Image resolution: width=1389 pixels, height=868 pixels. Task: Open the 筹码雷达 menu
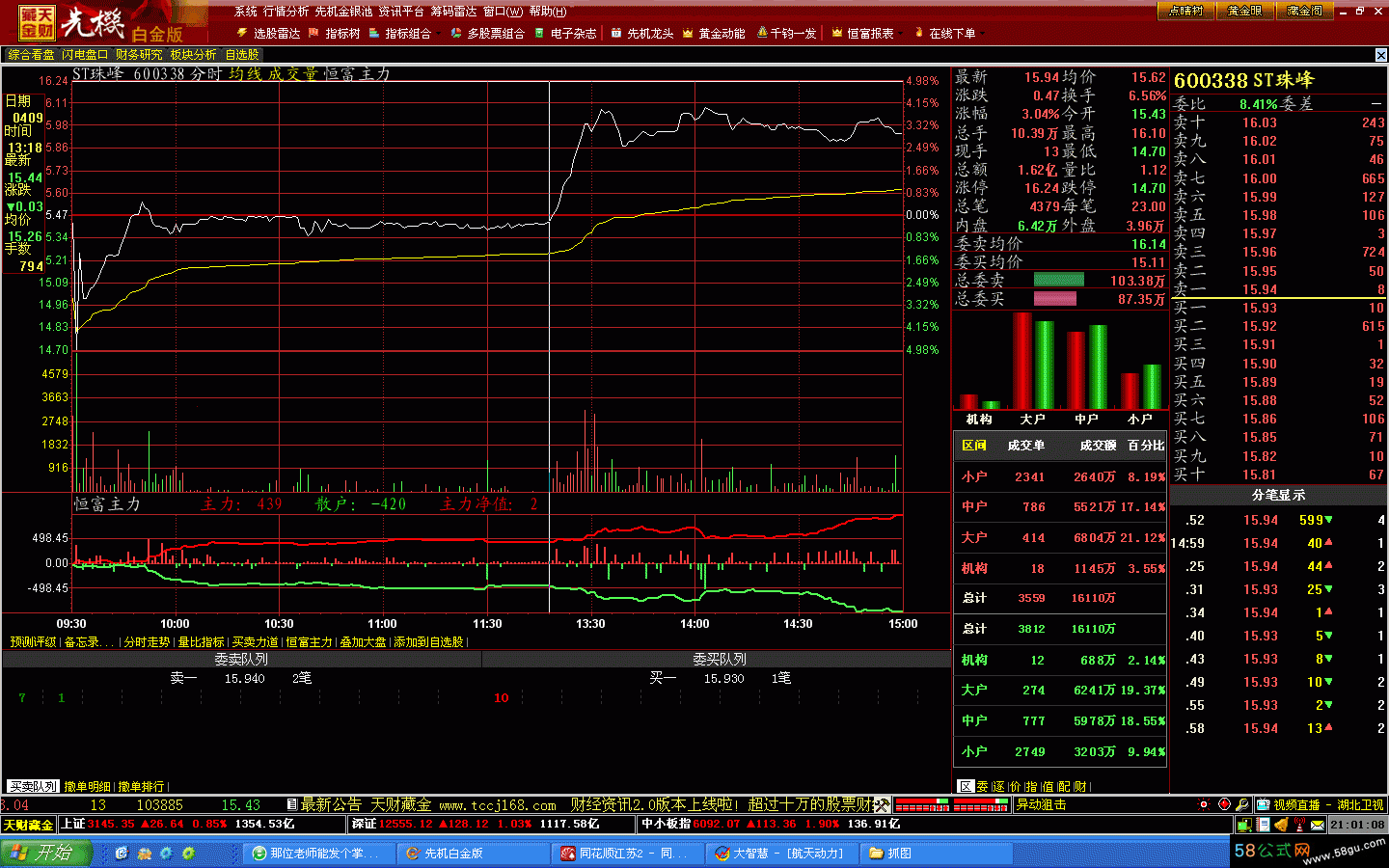pyautogui.click(x=453, y=12)
